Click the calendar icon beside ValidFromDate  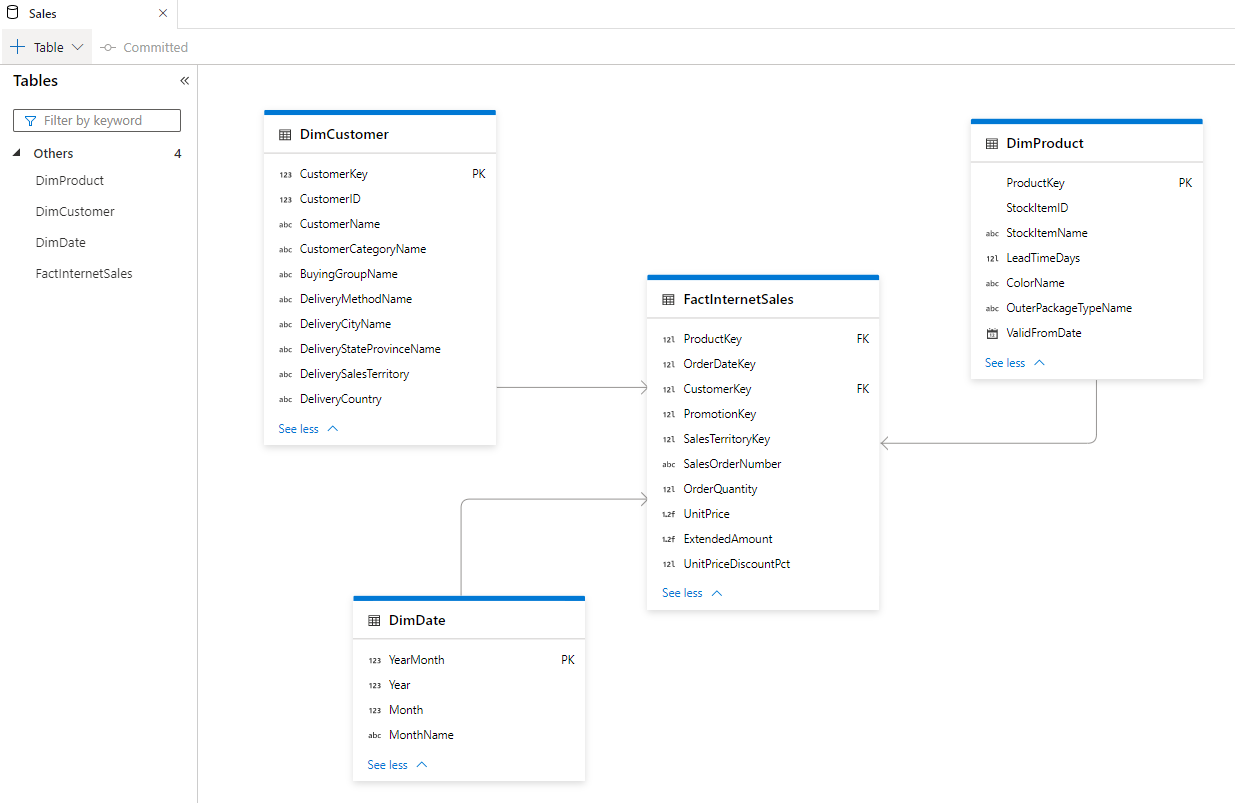pos(992,333)
